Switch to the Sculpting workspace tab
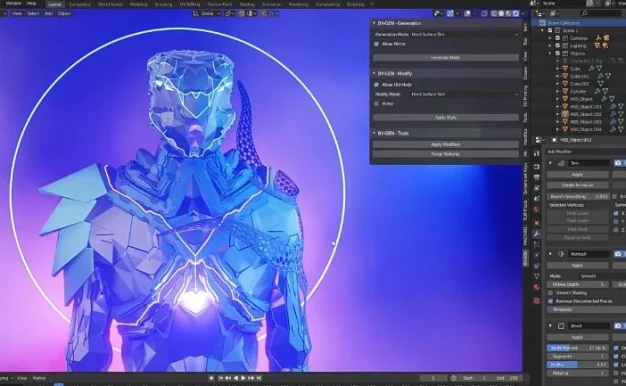626x386 pixels. (163, 4)
